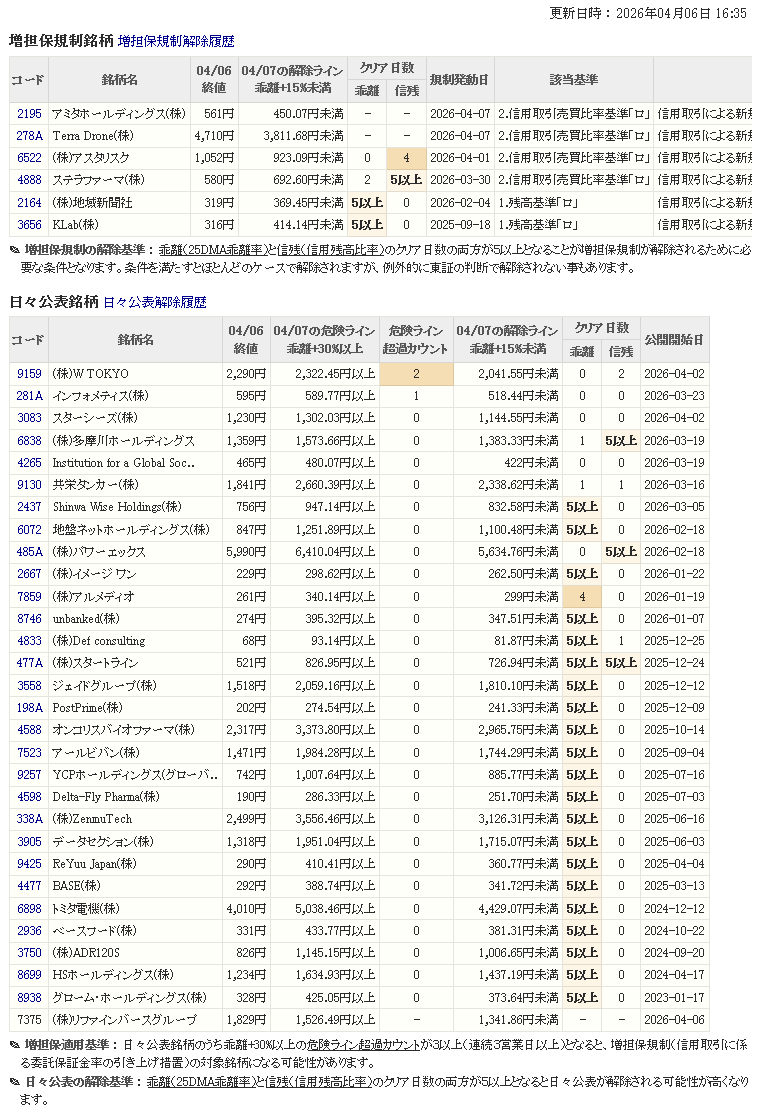Image resolution: width=757 pixels, height=1116 pixels.
Task: Open code 3750 ADR120S link
Action: pyautogui.click(x=29, y=952)
